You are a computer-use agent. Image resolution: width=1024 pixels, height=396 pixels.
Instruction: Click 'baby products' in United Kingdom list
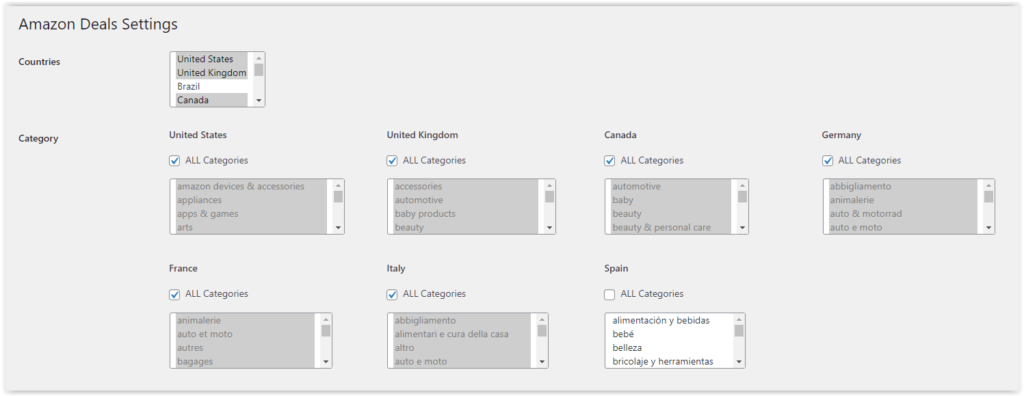click(x=466, y=214)
